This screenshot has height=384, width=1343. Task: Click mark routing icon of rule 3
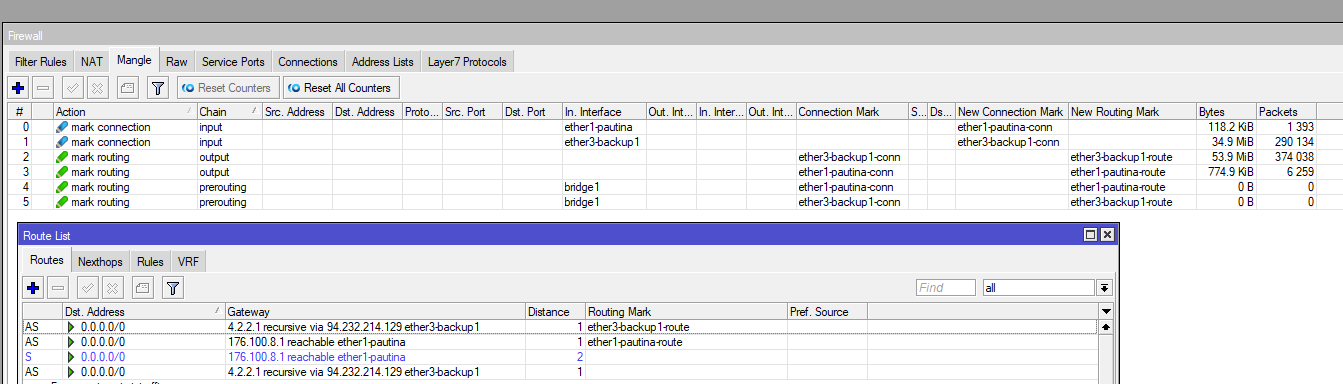[x=62, y=172]
